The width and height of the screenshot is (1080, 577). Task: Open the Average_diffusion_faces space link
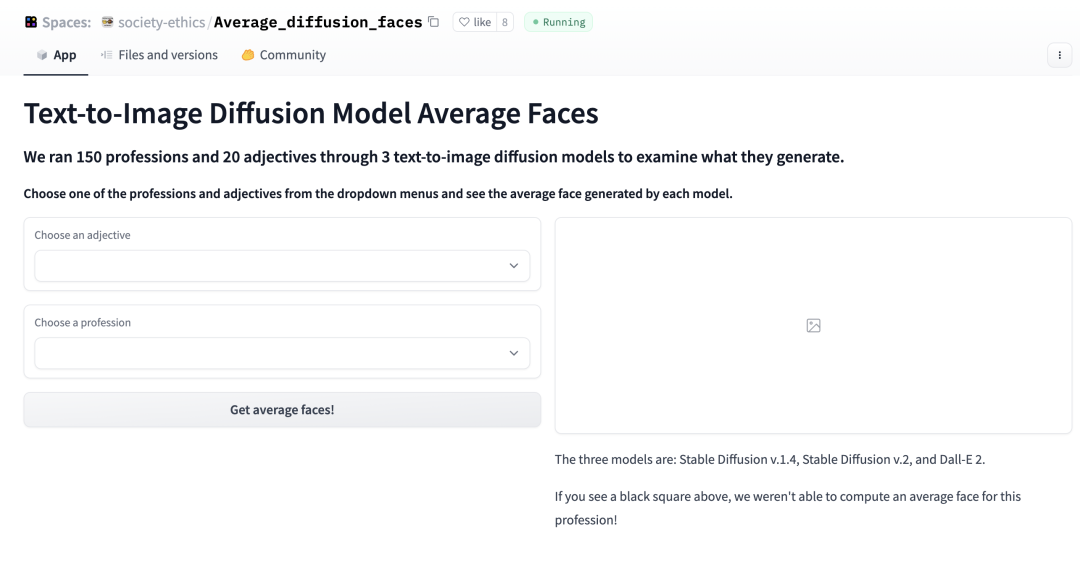point(318,22)
